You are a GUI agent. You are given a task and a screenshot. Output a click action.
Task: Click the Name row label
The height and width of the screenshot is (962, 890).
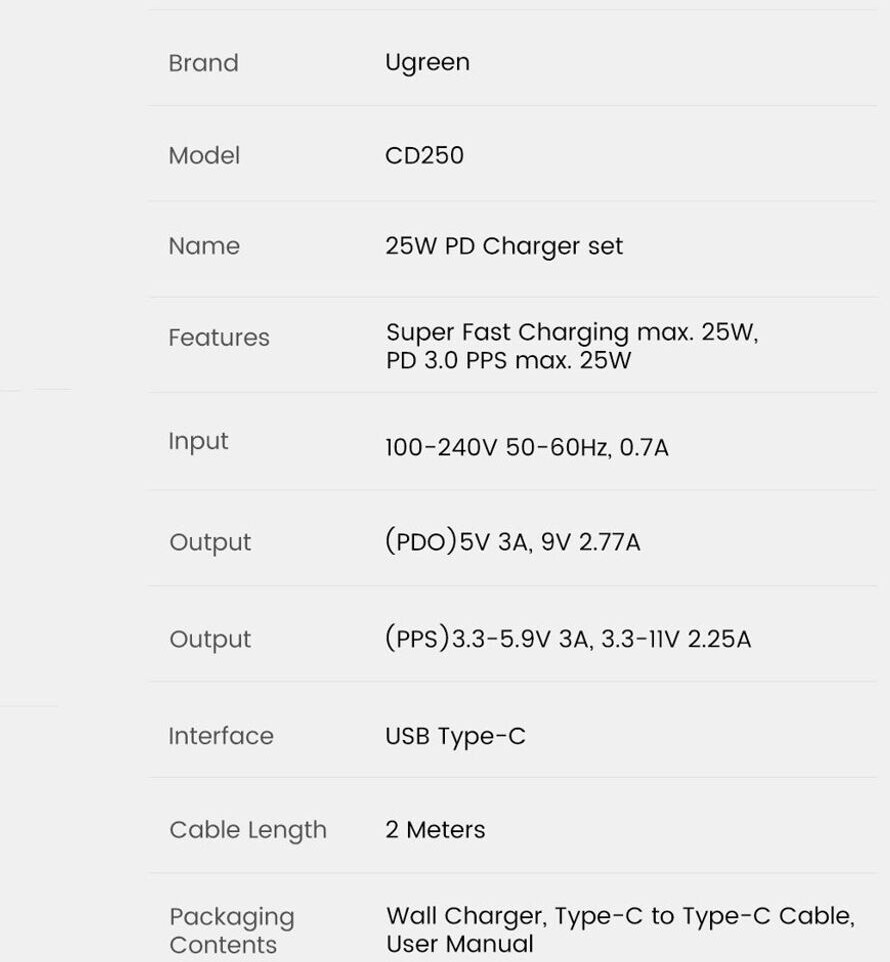pyautogui.click(x=204, y=246)
